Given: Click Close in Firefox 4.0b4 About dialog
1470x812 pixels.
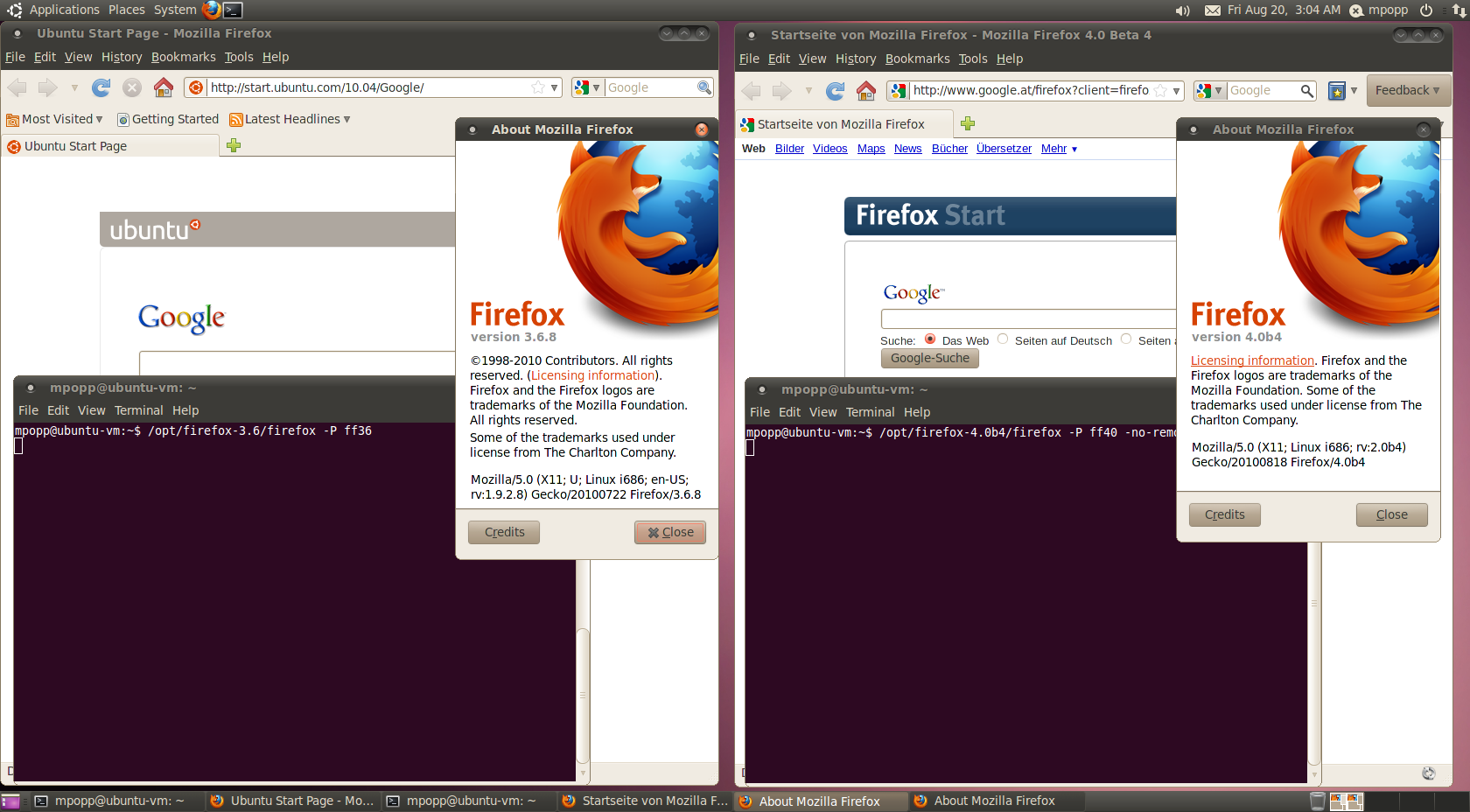Looking at the screenshot, I should [x=1392, y=514].
